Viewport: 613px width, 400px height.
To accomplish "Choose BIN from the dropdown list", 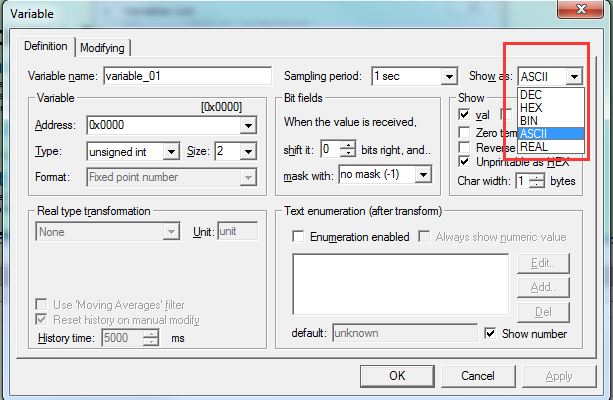I will (530, 121).
